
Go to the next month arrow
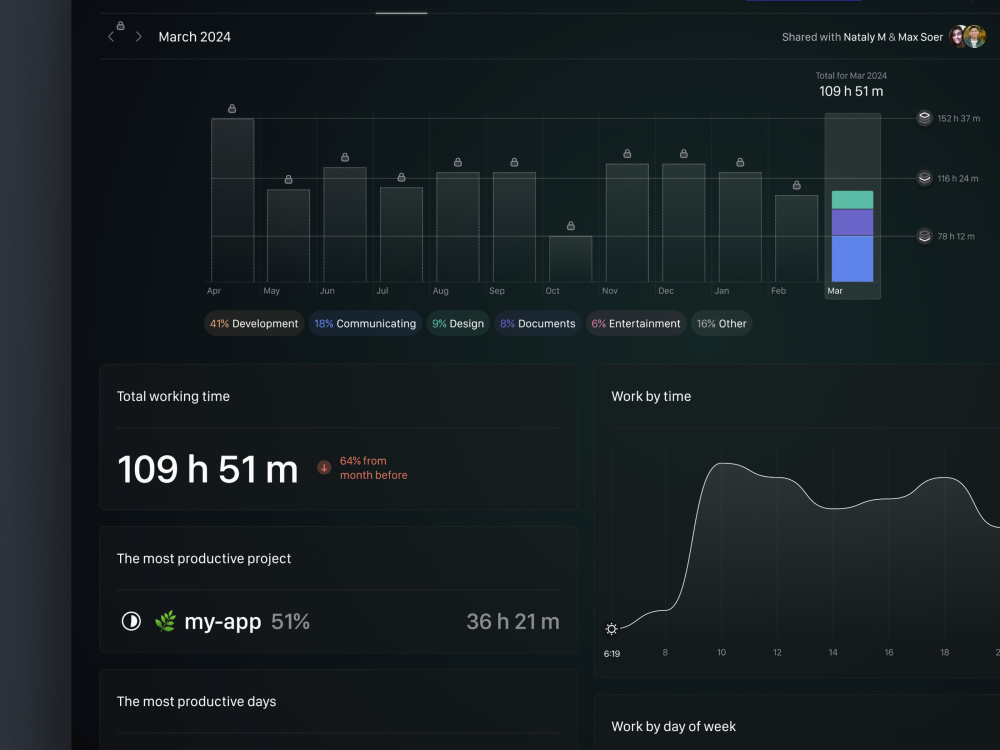(x=138, y=37)
